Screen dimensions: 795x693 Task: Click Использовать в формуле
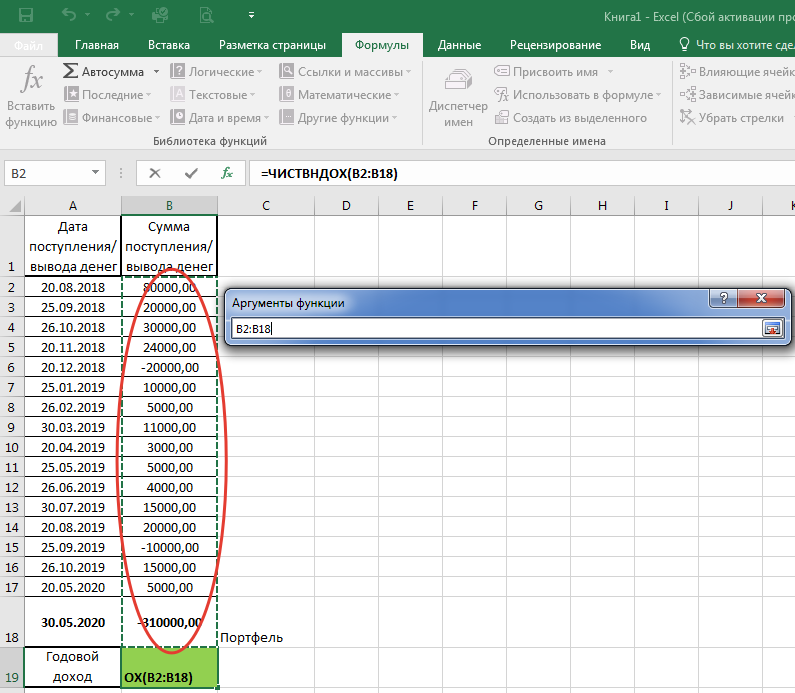click(x=578, y=95)
